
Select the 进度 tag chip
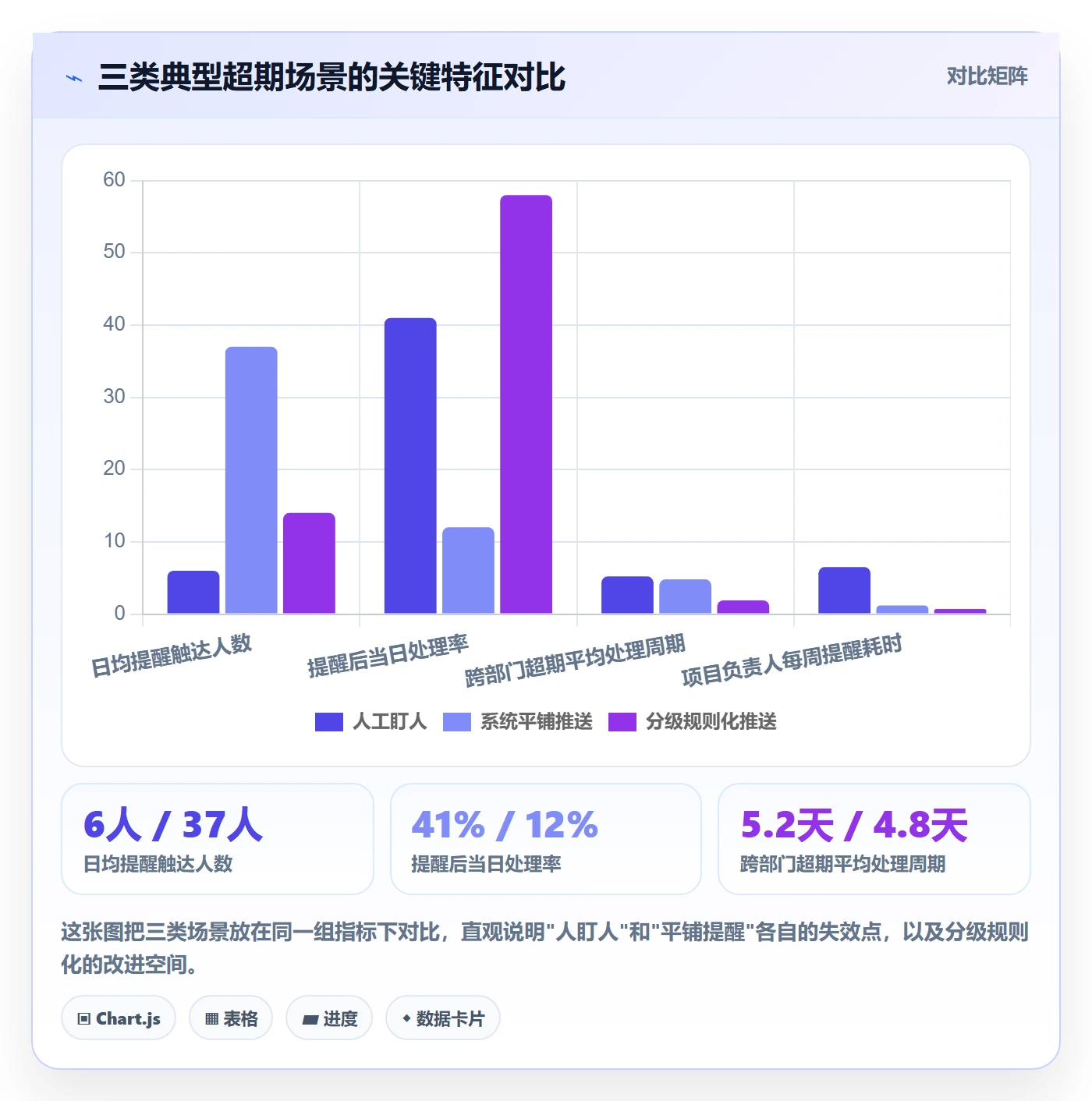329,1018
